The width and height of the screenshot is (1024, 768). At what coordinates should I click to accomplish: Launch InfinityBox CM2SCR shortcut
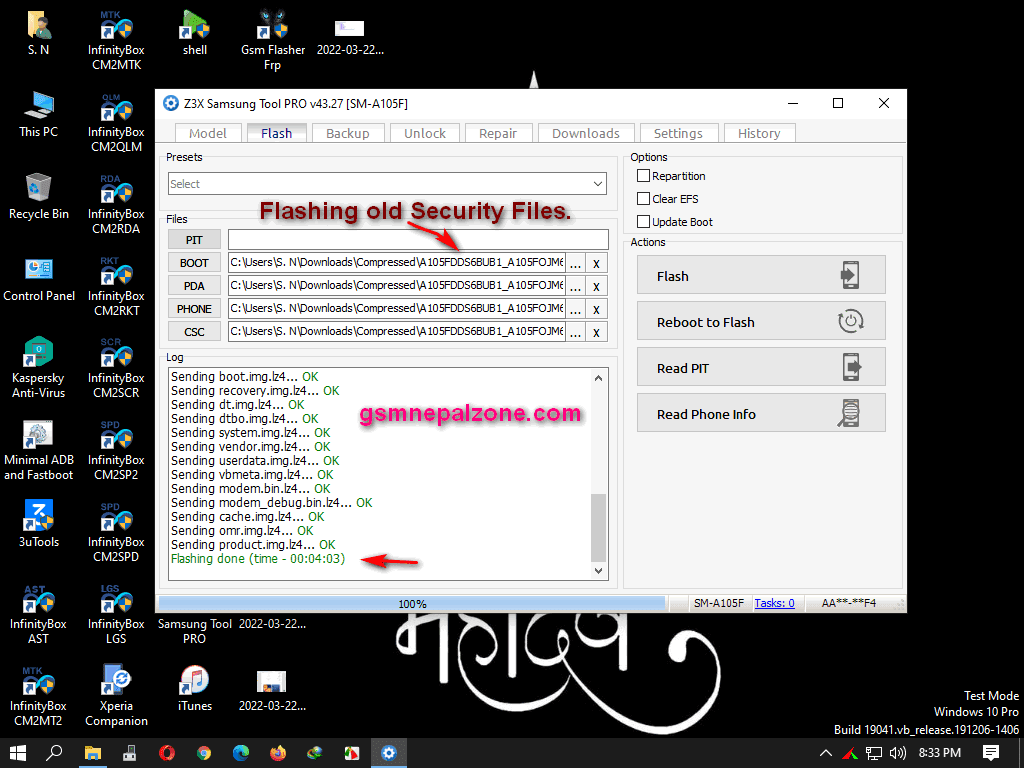116,368
